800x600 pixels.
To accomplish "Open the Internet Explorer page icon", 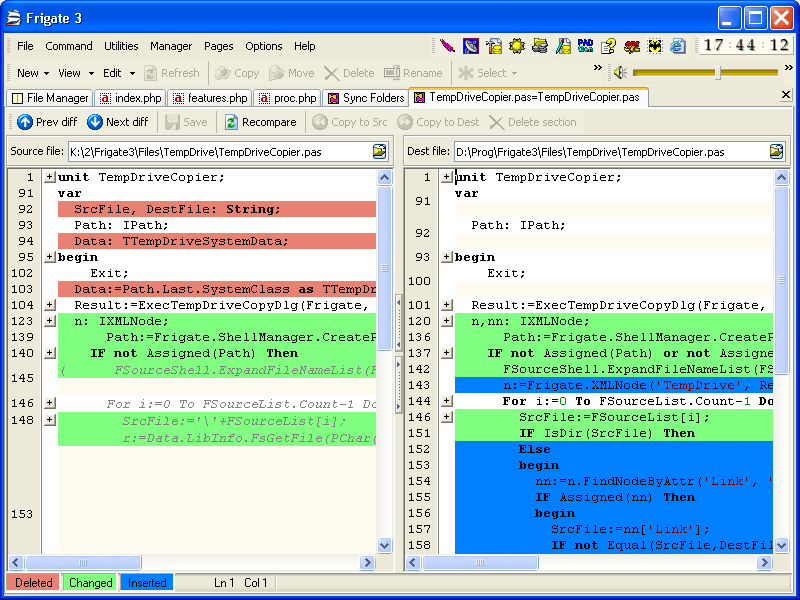I will pyautogui.click(x=678, y=46).
